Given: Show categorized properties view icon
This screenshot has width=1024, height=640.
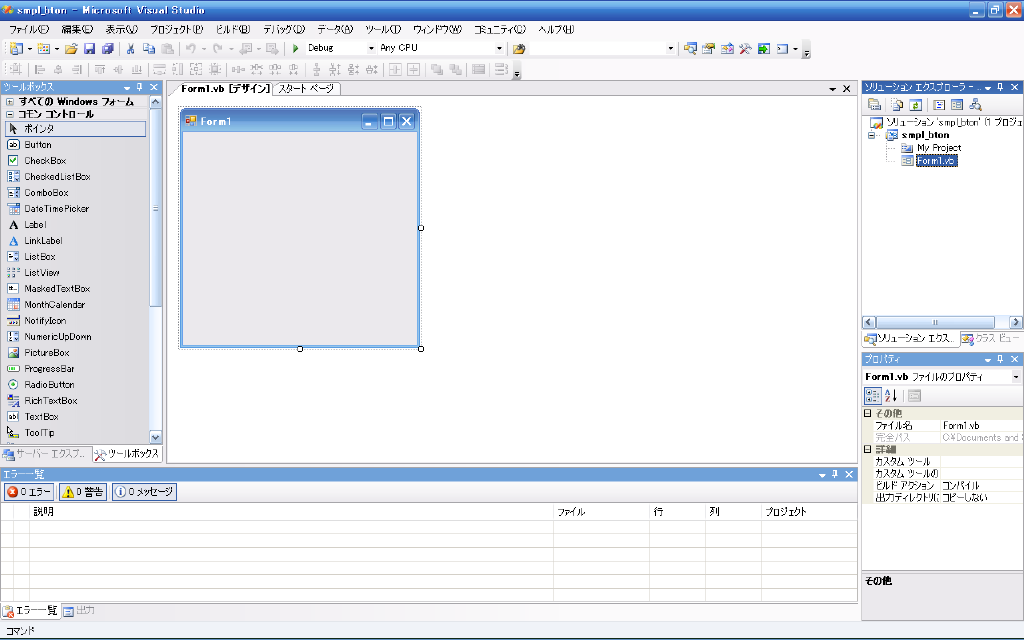Looking at the screenshot, I should 872,396.
